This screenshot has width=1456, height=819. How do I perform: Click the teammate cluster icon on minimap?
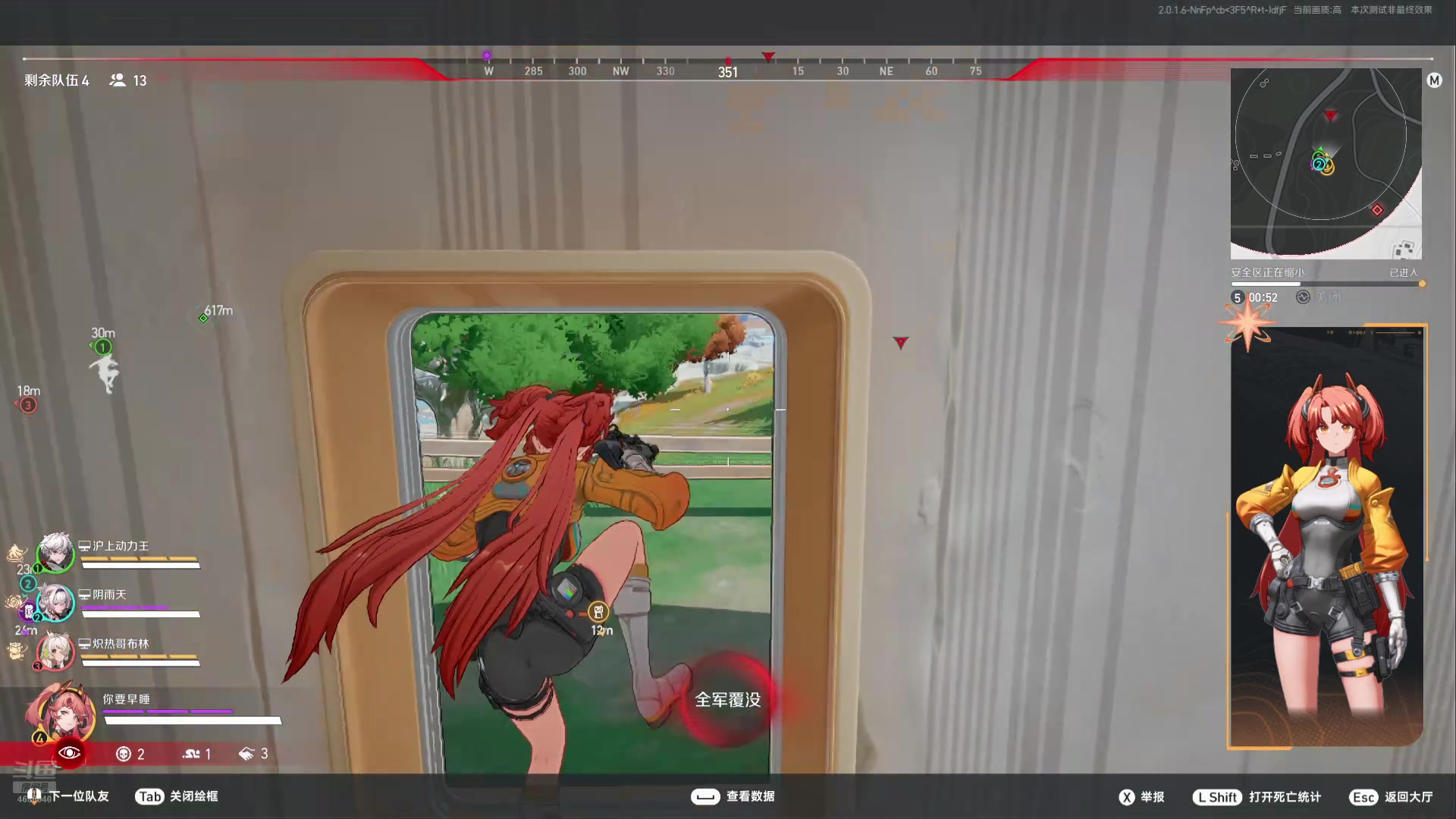(x=1322, y=162)
